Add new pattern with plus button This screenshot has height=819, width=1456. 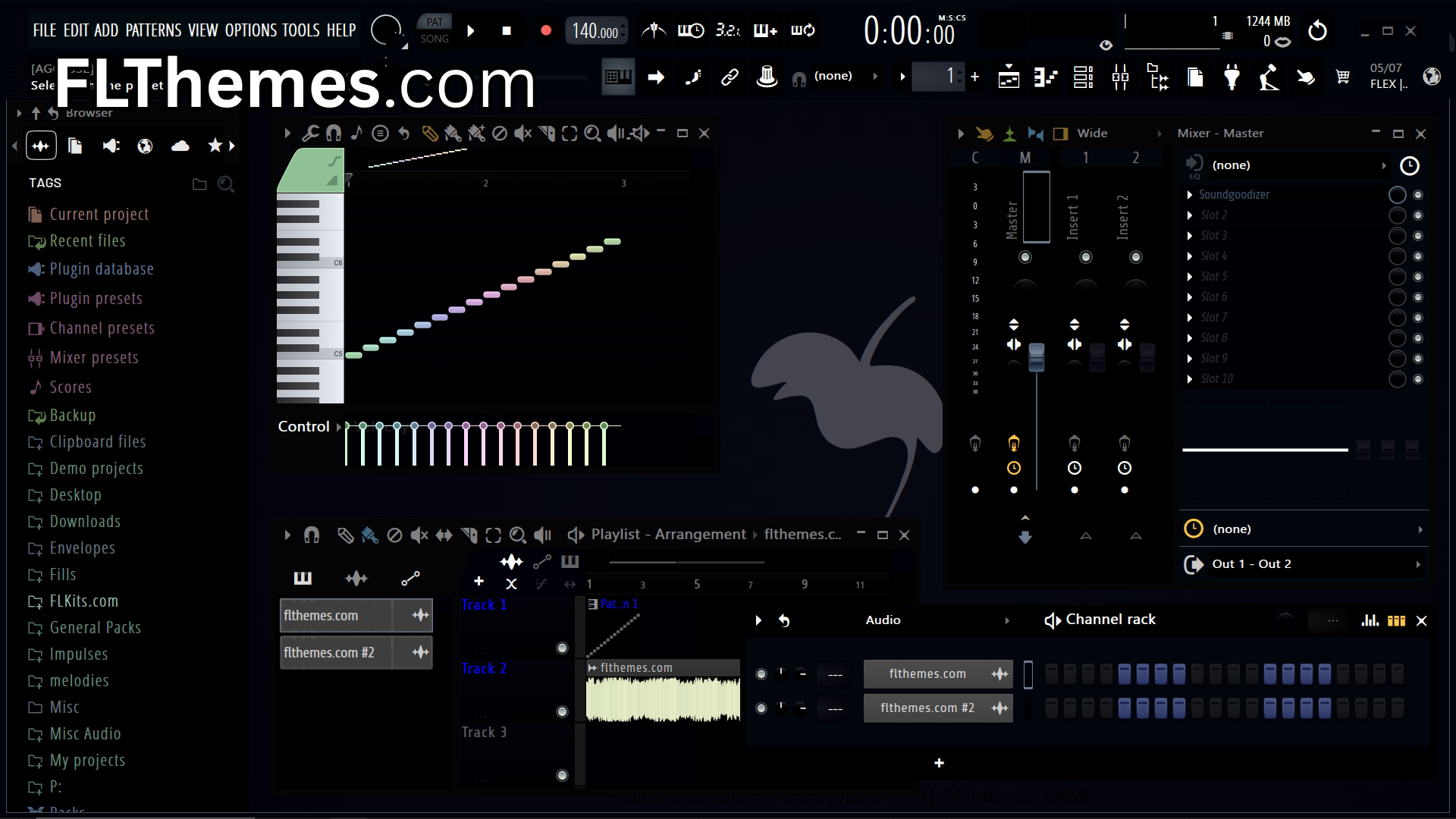point(974,77)
